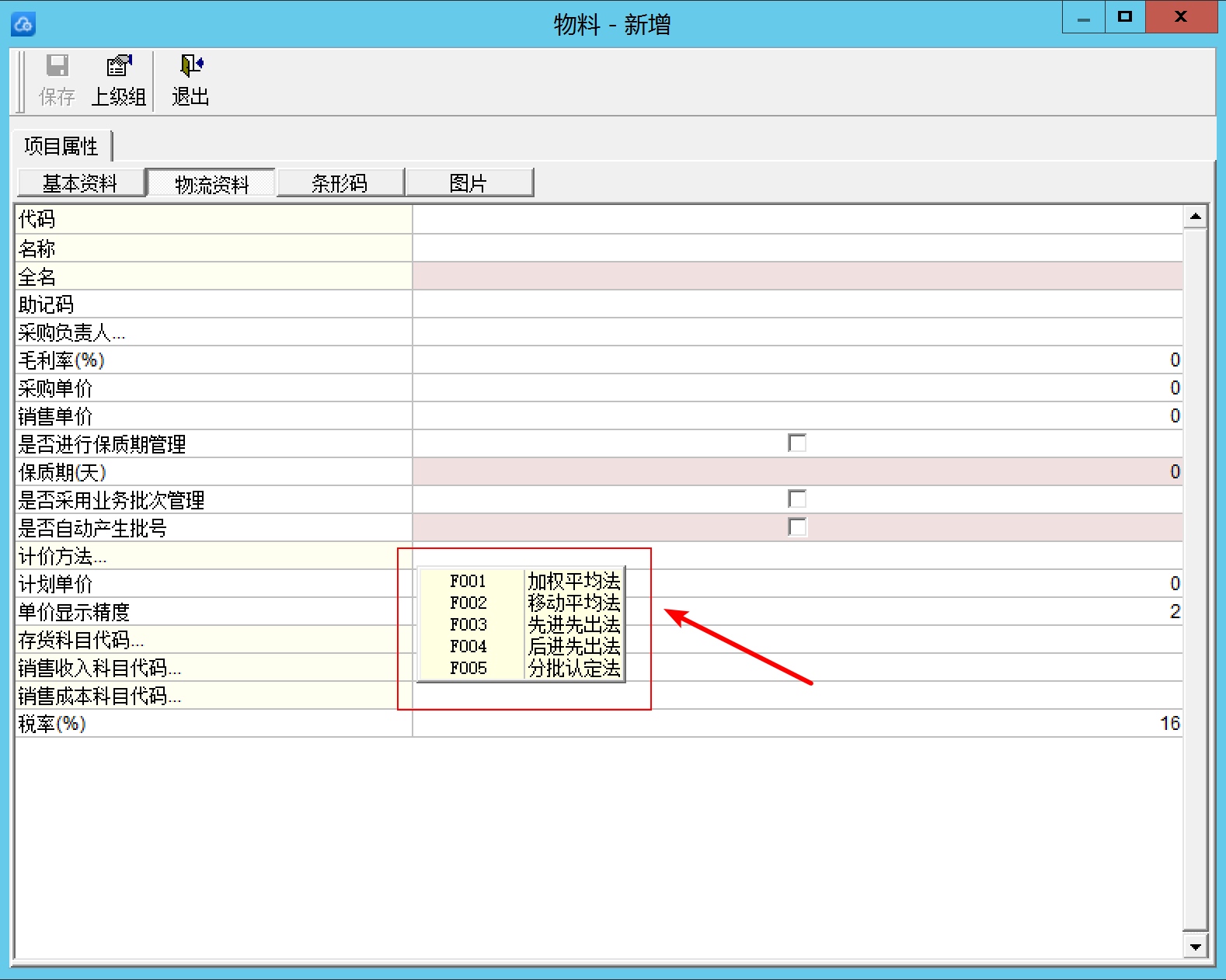Select F002 移动平均法 option
Image resolution: width=1226 pixels, height=980 pixels.
[521, 603]
